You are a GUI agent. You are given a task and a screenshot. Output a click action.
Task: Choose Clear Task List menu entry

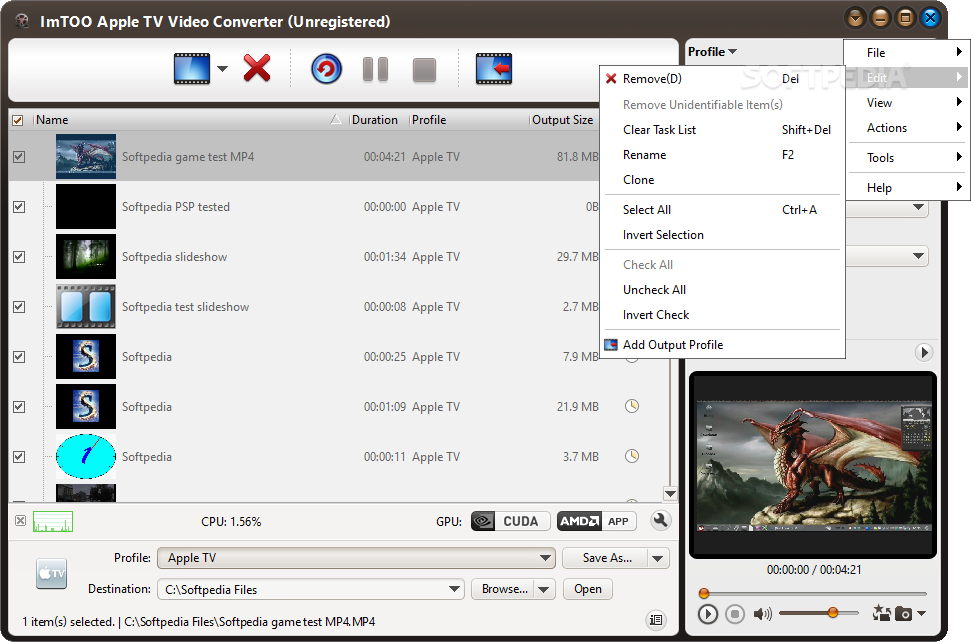(722, 130)
